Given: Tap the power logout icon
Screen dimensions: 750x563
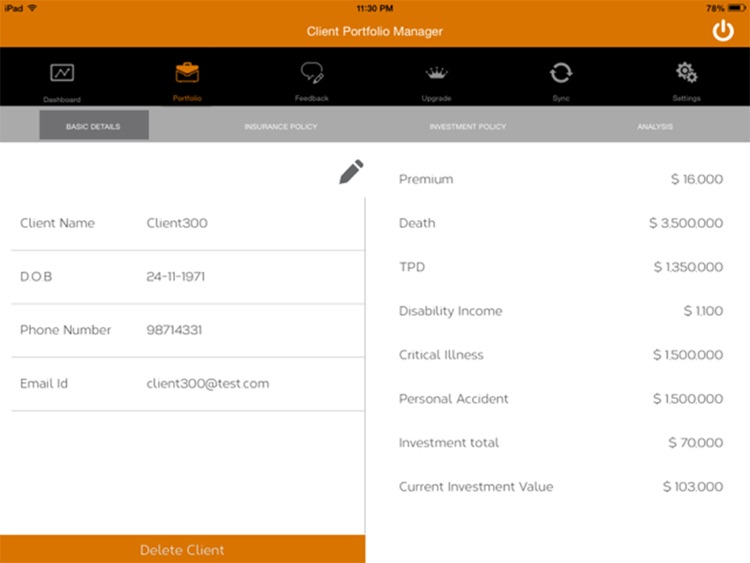Looking at the screenshot, I should [x=723, y=31].
